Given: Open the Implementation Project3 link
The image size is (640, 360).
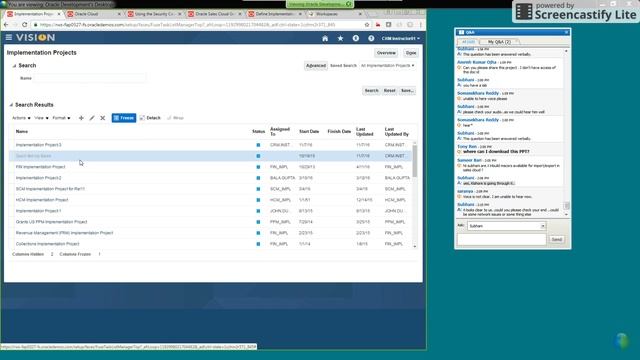Looking at the screenshot, I should click(38, 145).
